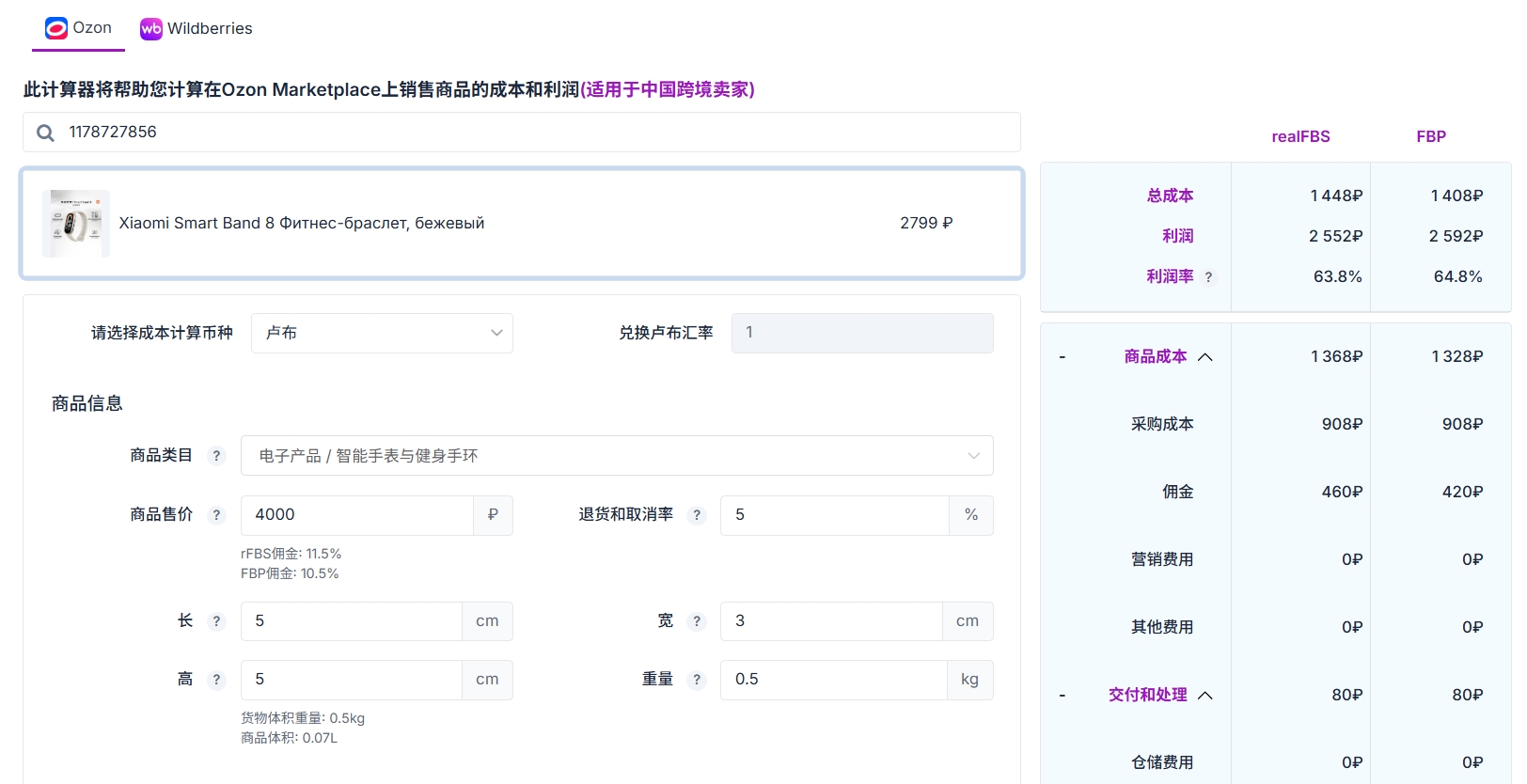Click the Ozon logo icon
The image size is (1527, 784).
(x=56, y=28)
